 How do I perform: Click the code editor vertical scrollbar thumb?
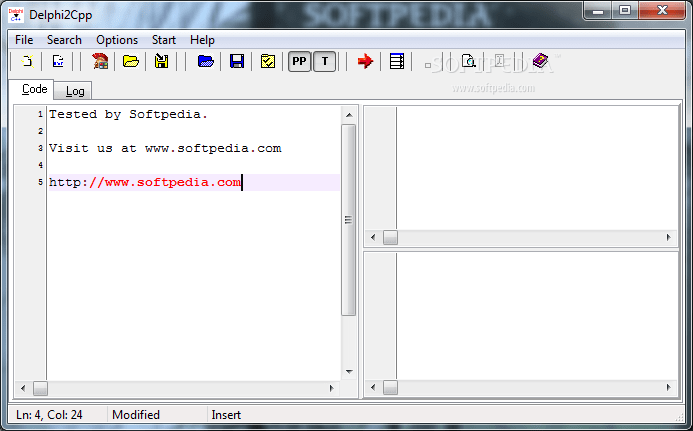348,220
